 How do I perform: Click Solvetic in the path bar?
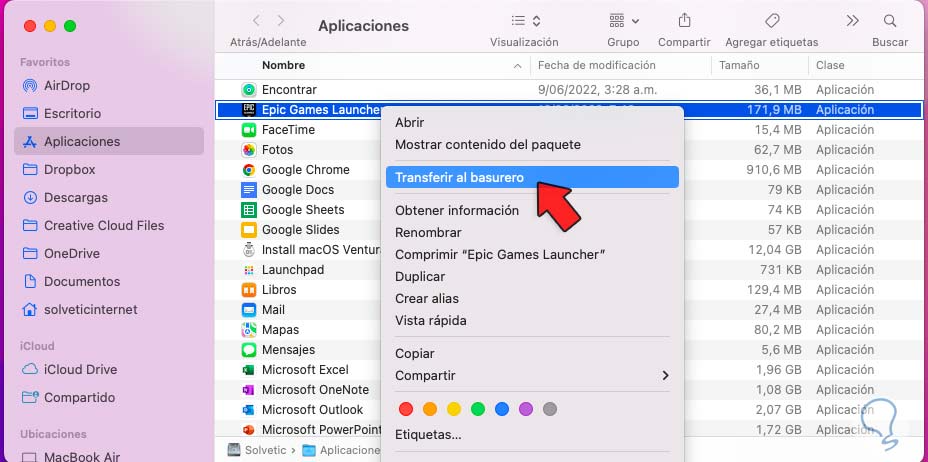click(x=257, y=450)
